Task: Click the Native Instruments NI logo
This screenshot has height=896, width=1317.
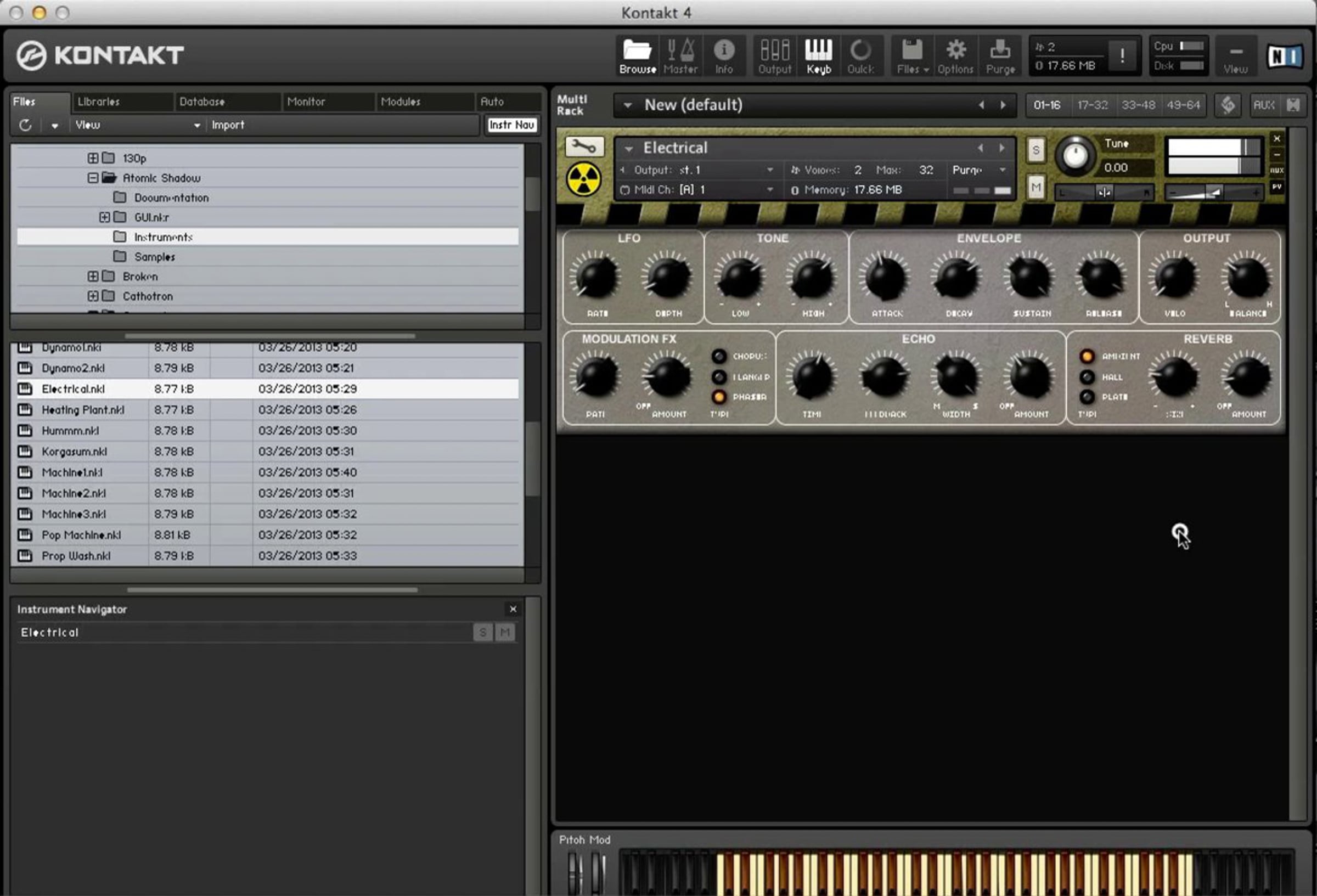Action: [1285, 56]
